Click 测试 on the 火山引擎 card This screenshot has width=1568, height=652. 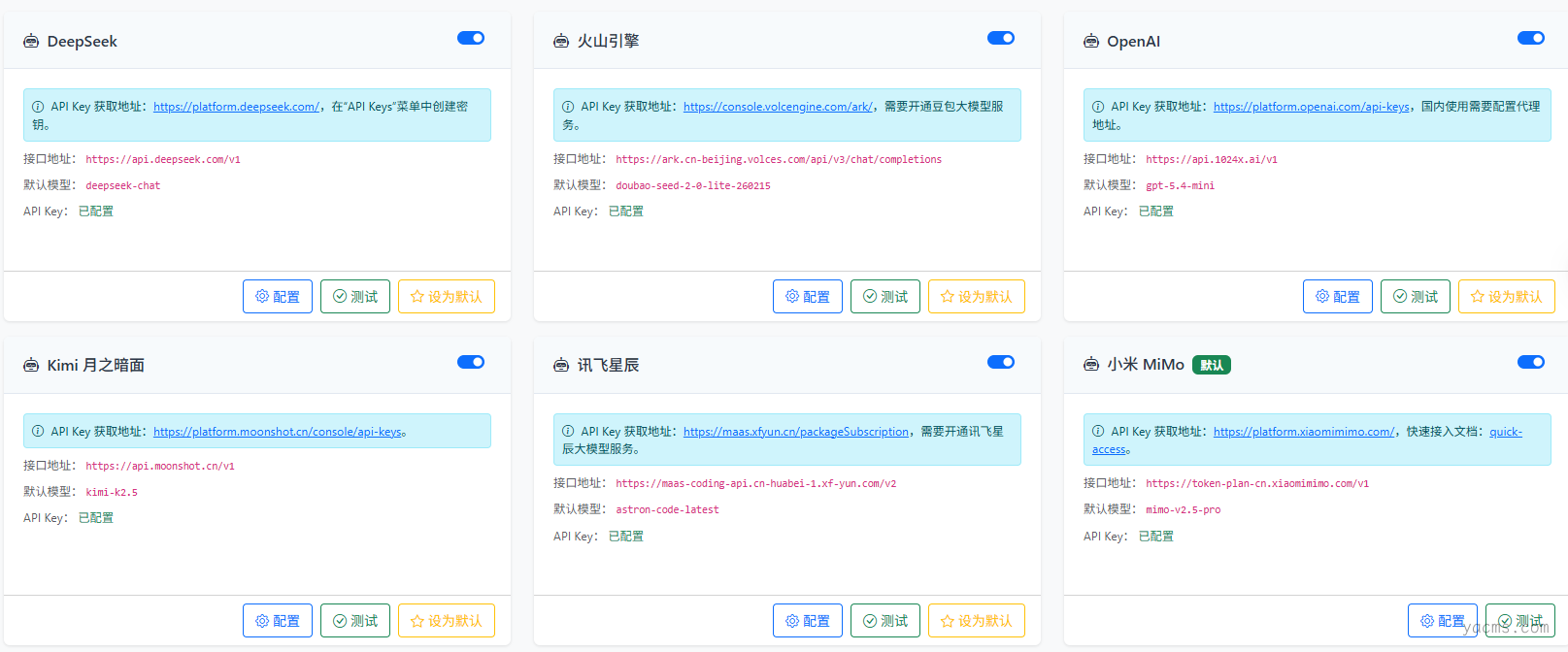885,296
